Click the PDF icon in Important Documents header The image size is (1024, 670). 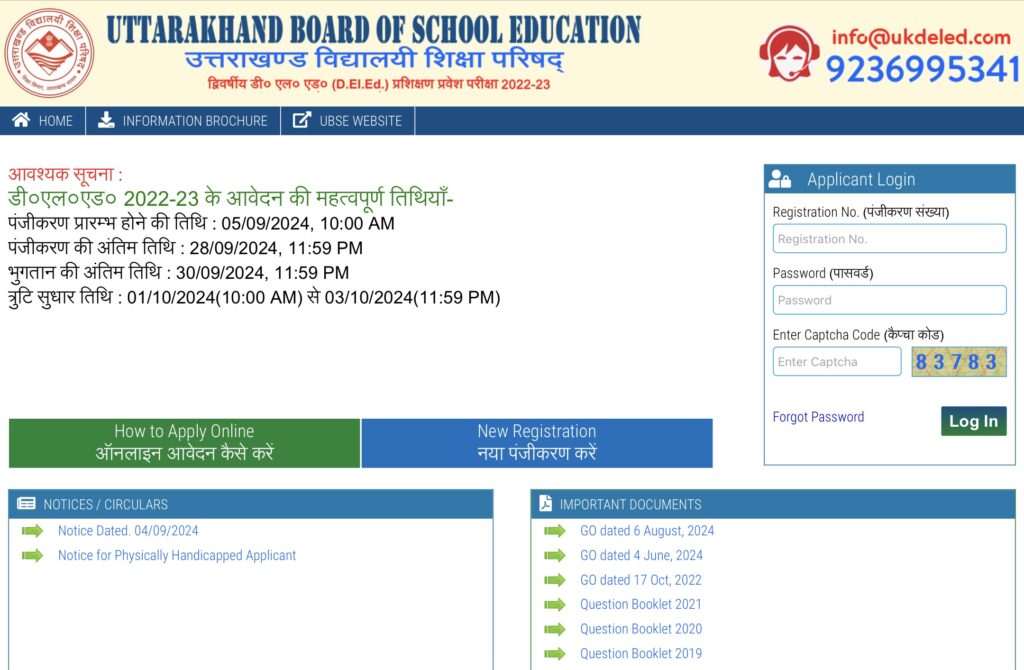coord(545,503)
